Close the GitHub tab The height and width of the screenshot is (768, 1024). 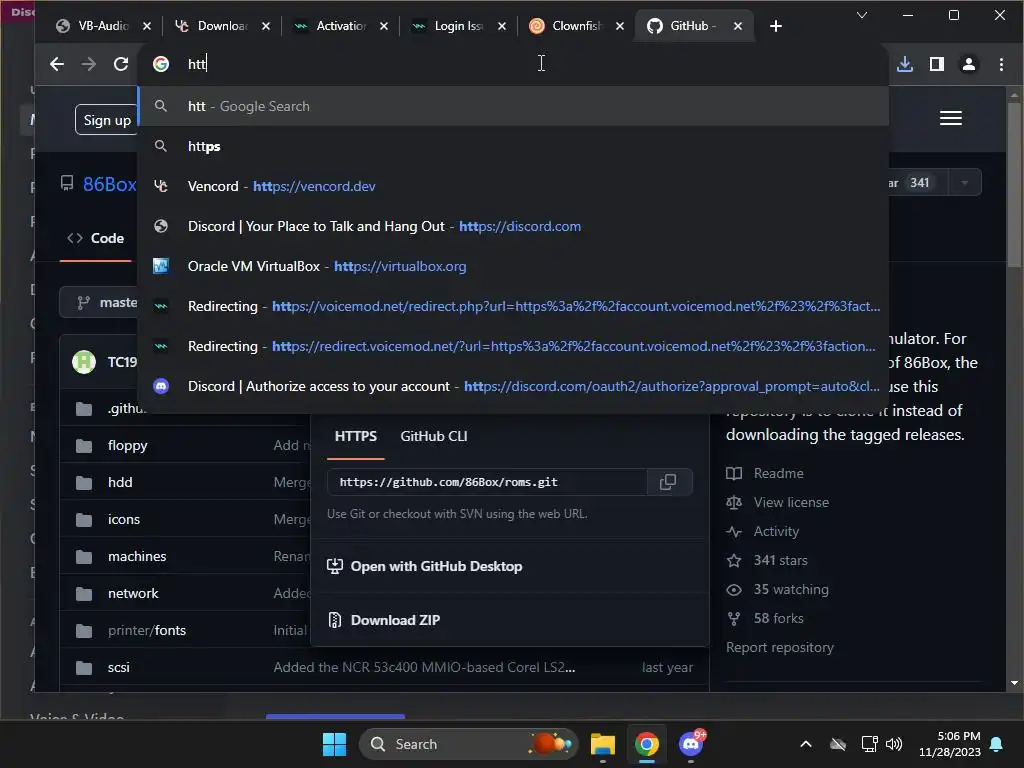(x=737, y=26)
